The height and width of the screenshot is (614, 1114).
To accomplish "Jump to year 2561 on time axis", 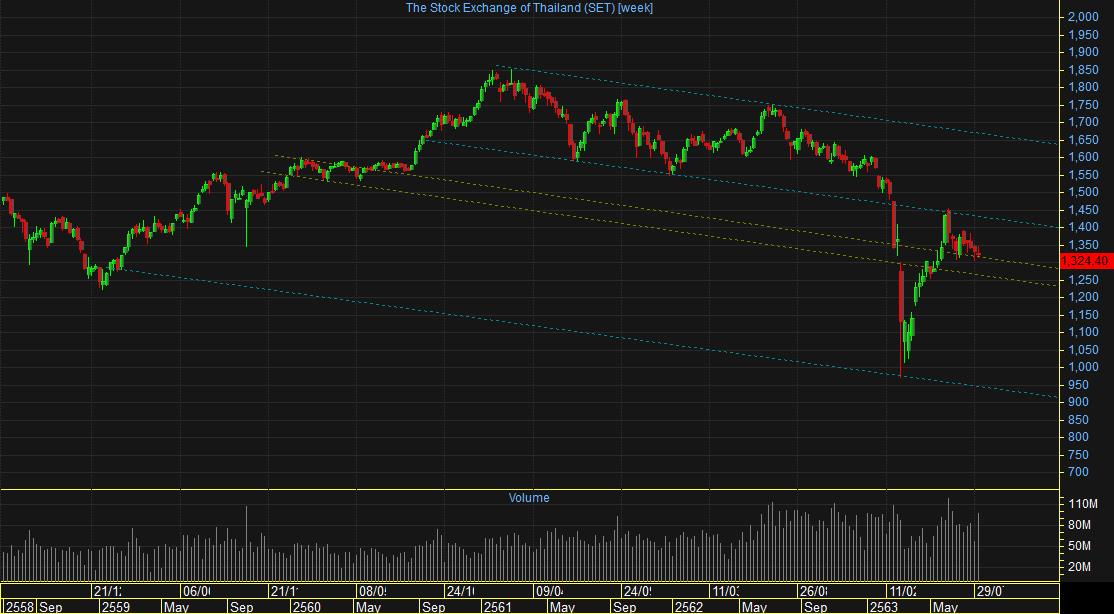I will pyautogui.click(x=497, y=607).
